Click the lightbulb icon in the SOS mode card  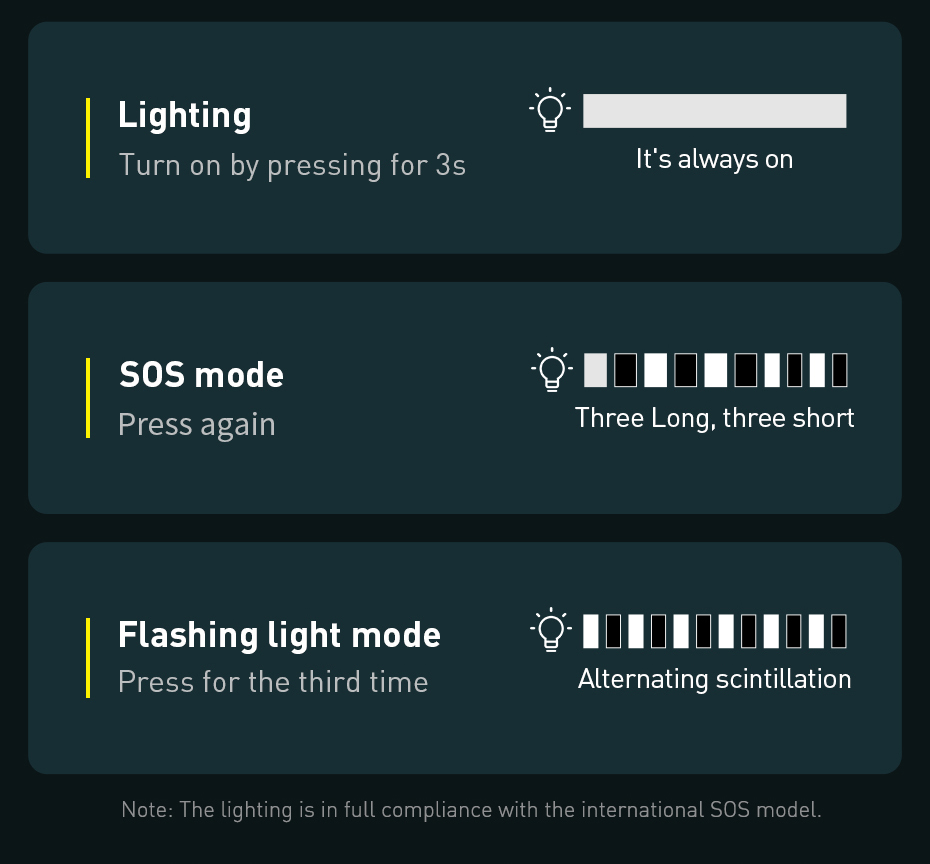[x=551, y=370]
